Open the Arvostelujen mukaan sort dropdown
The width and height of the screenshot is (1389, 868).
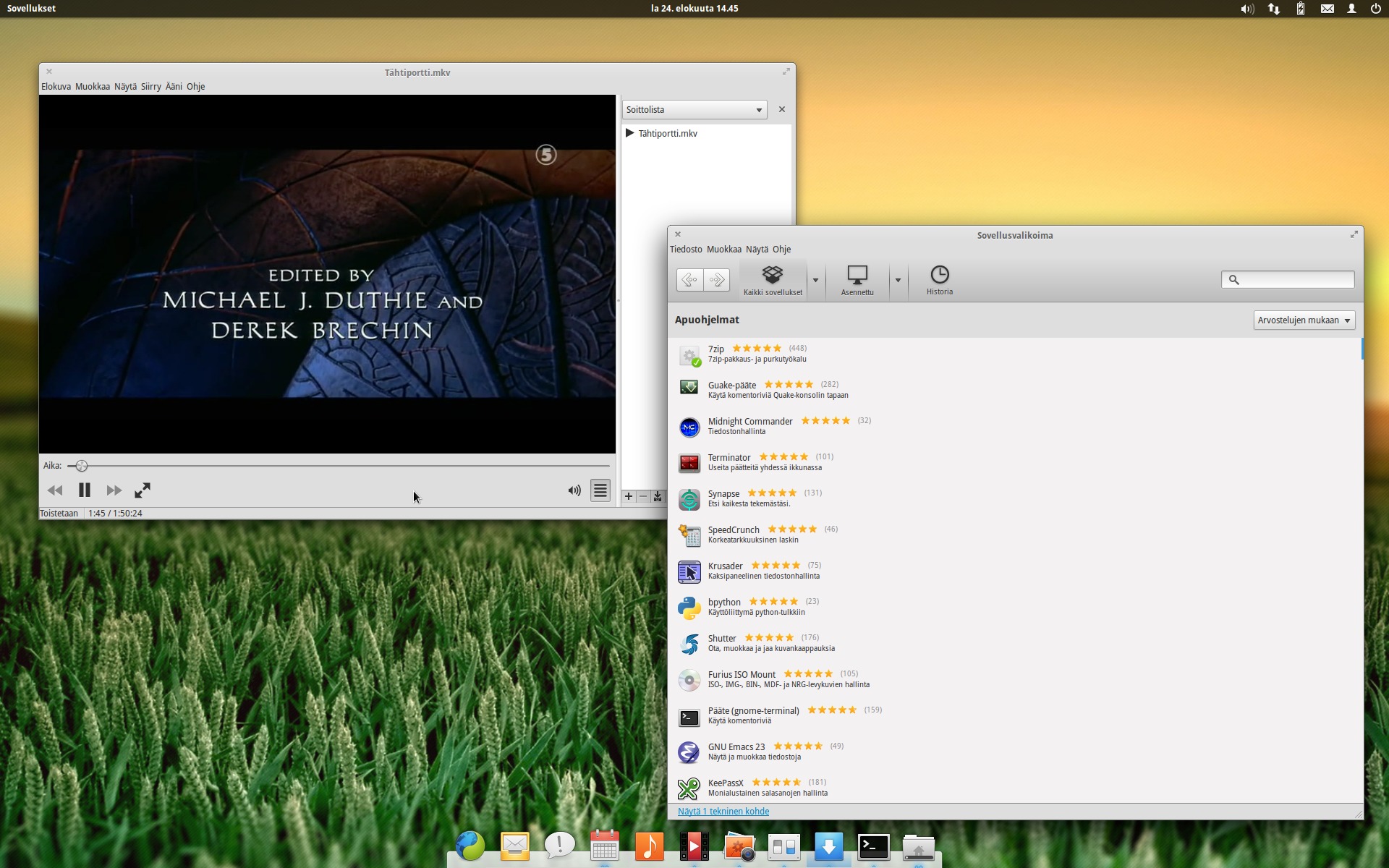pyautogui.click(x=1304, y=320)
